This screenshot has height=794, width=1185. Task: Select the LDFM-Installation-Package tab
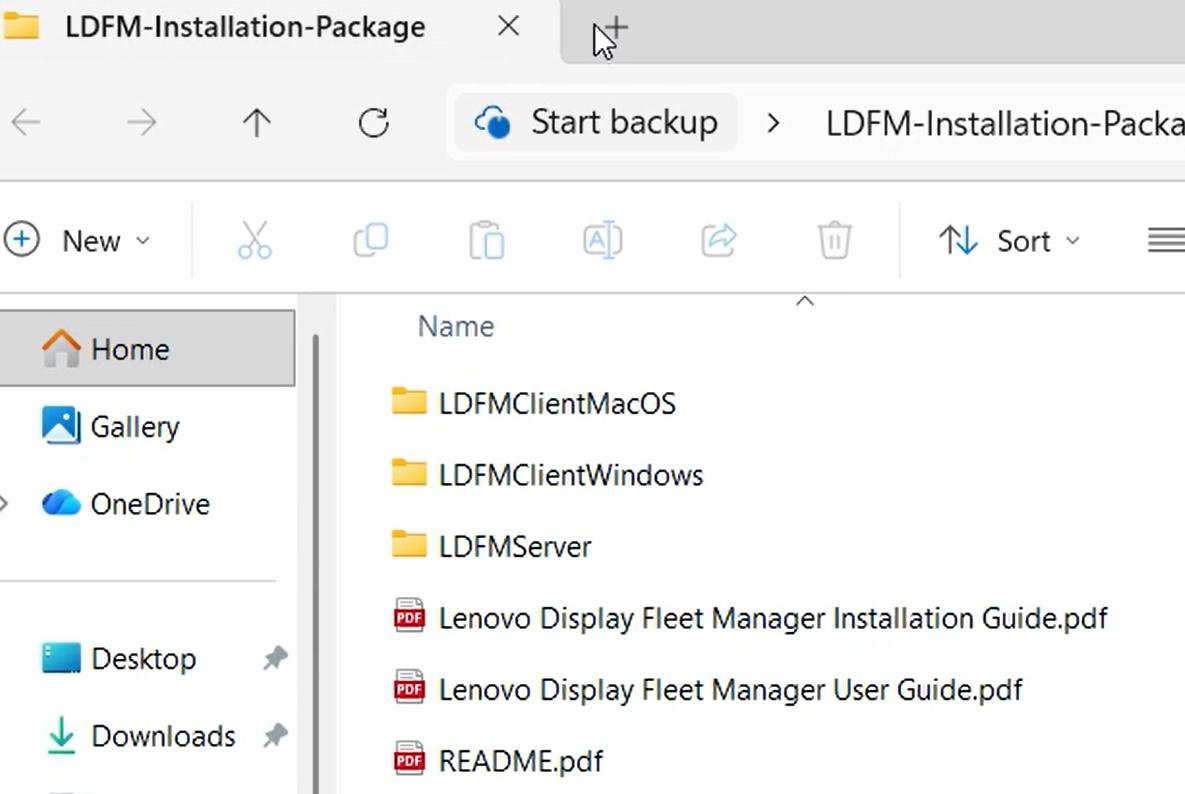tap(246, 28)
